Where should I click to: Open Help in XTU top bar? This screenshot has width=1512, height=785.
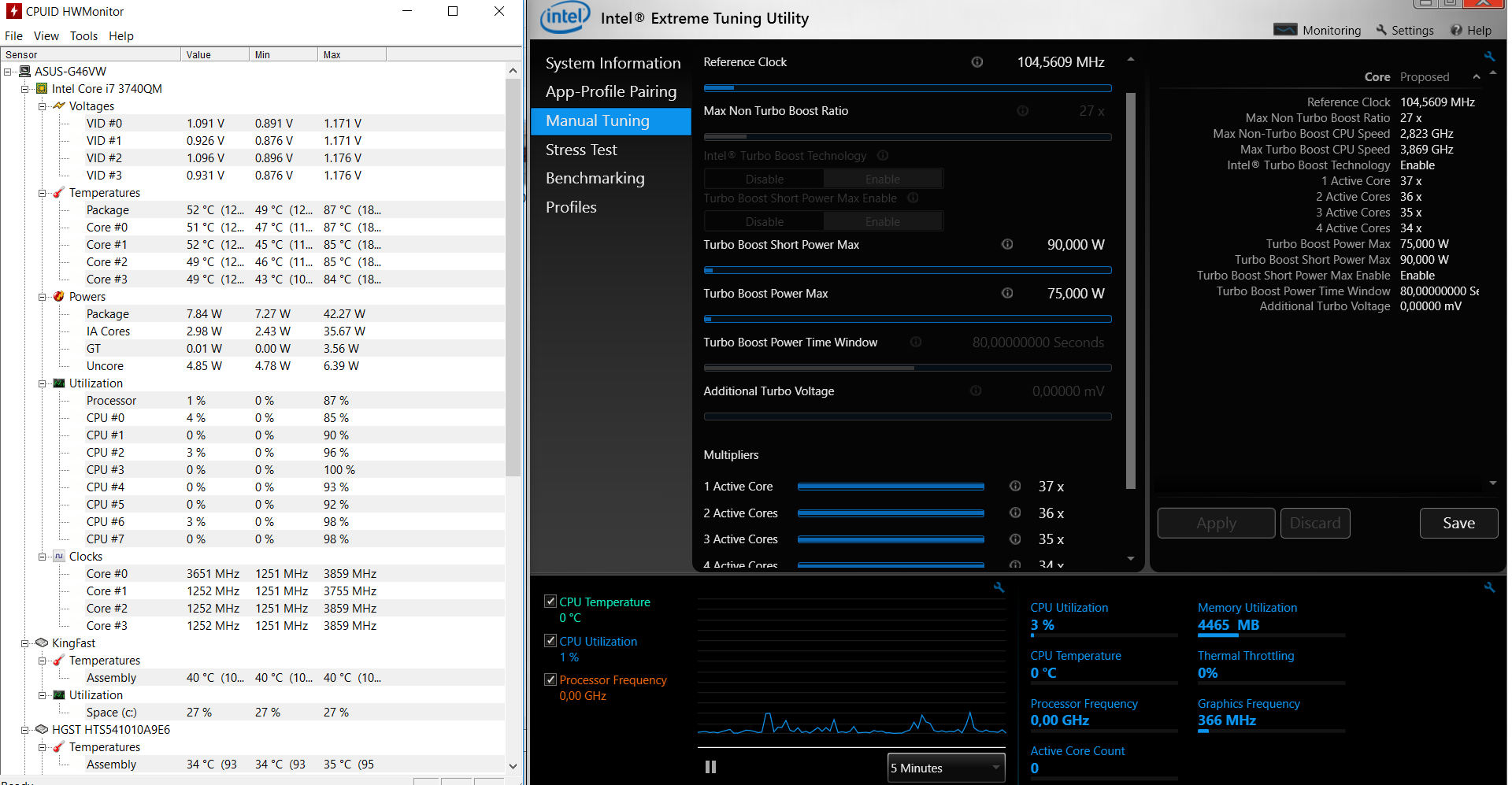click(x=1470, y=30)
